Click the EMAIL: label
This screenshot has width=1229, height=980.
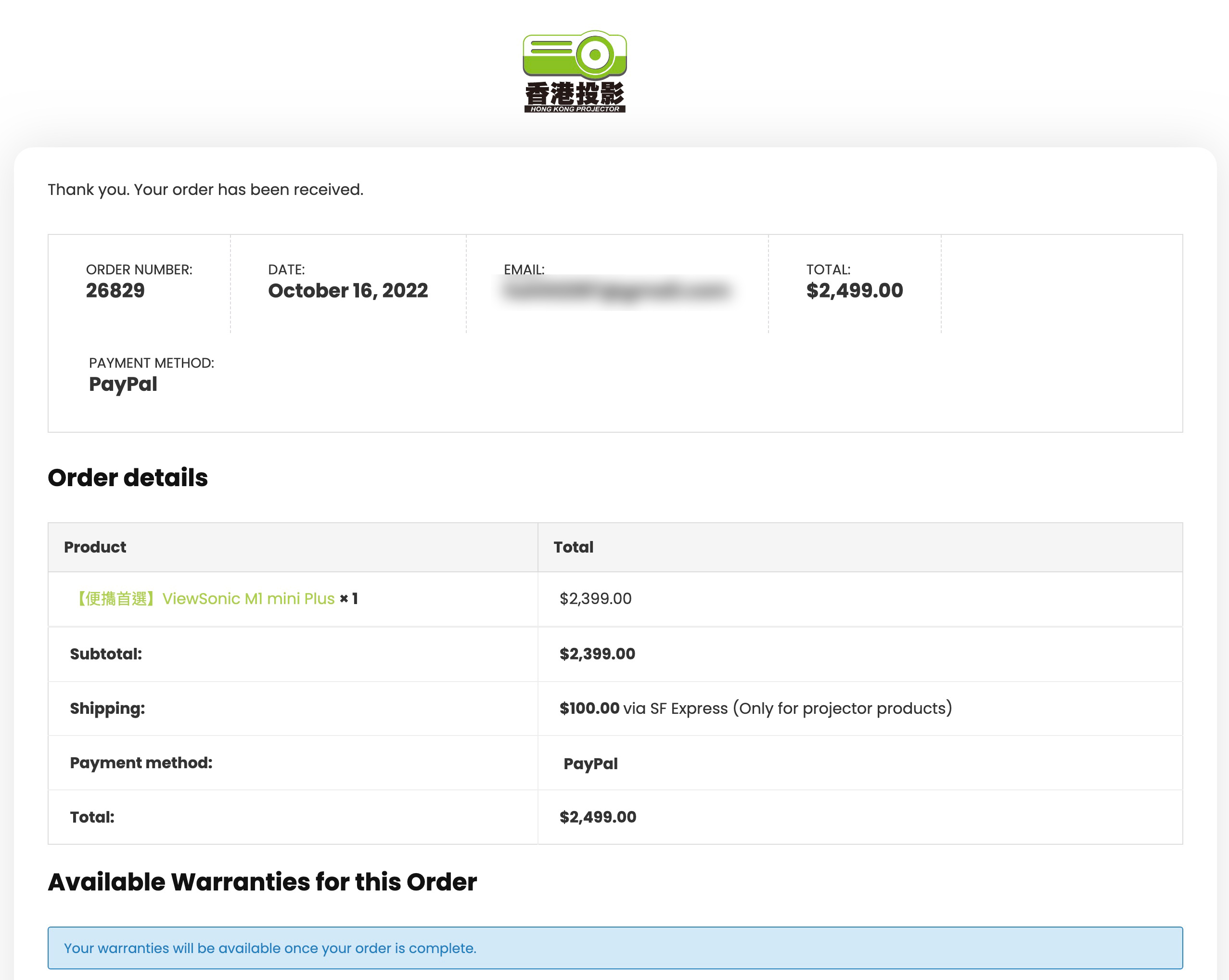point(524,270)
